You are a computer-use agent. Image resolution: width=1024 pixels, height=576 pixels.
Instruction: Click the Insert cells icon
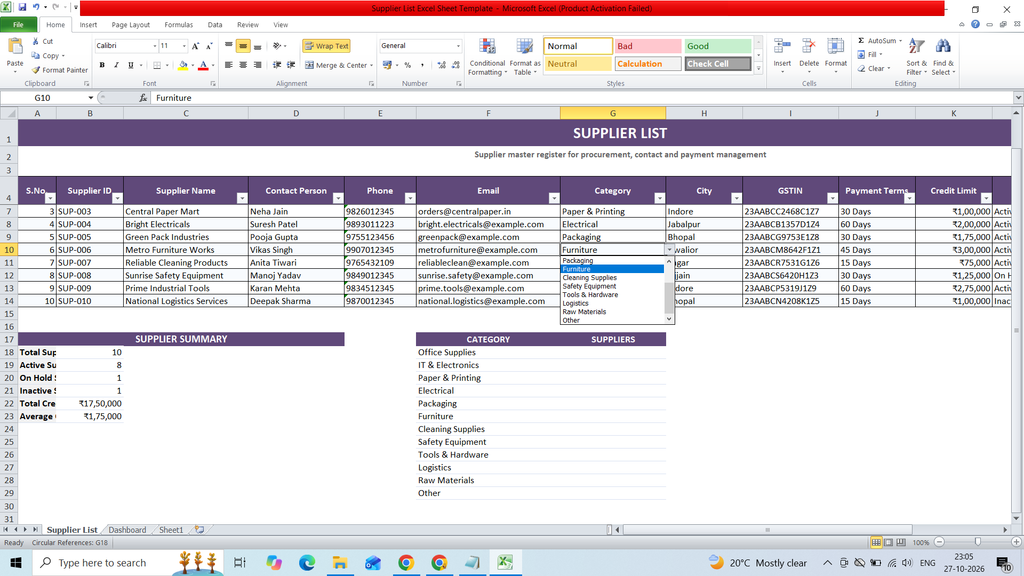782,47
